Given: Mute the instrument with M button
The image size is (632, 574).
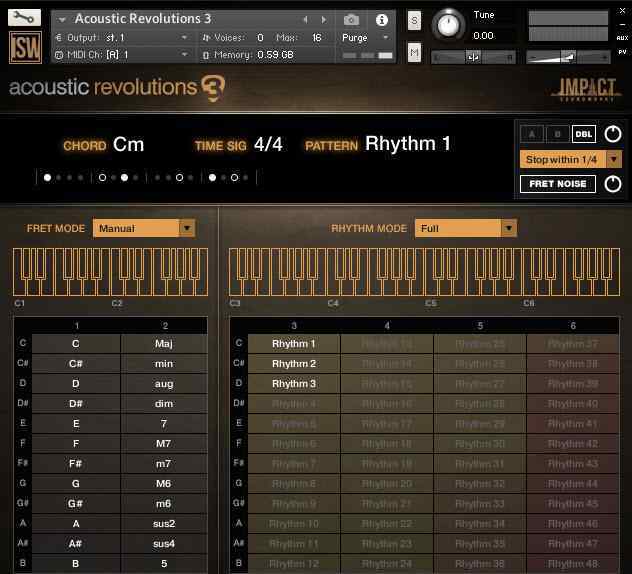Looking at the screenshot, I should click(x=414, y=52).
